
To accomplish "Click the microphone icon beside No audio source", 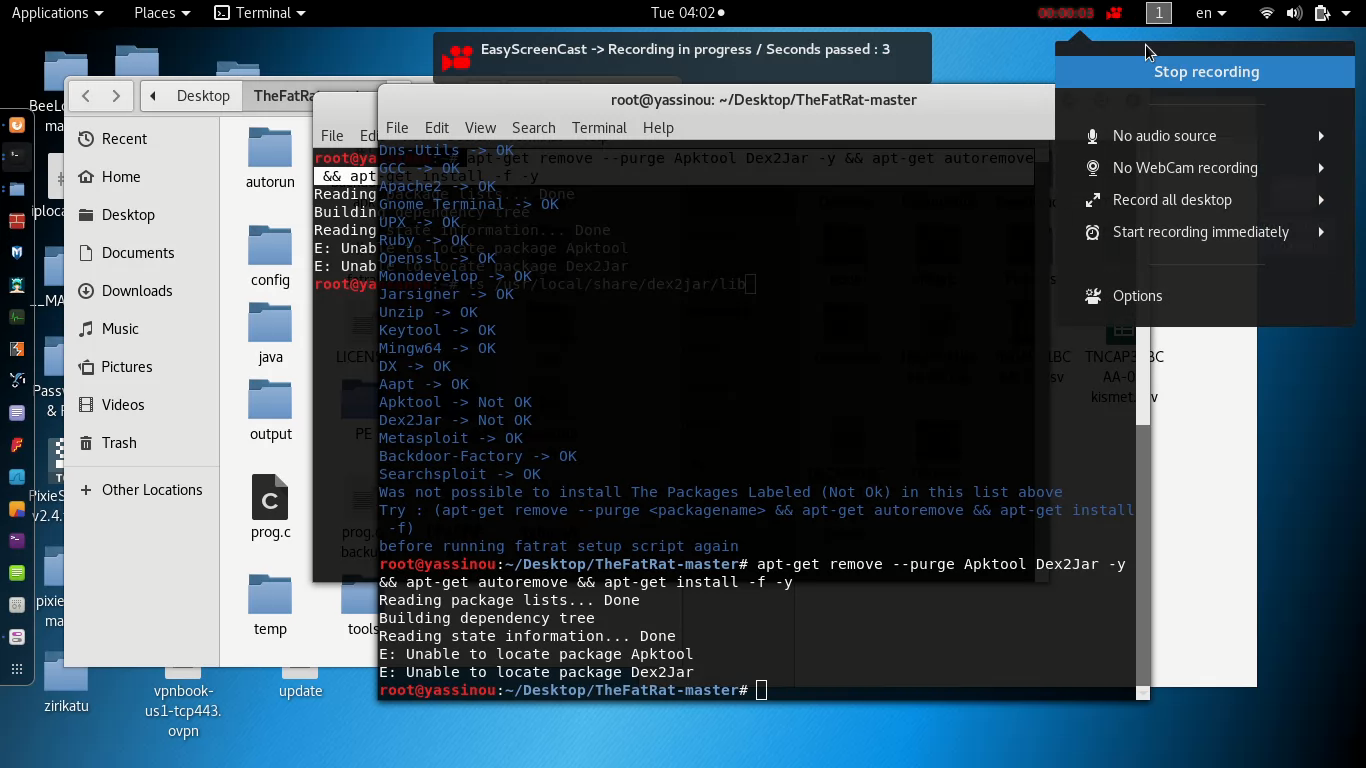I will pyautogui.click(x=1090, y=136).
